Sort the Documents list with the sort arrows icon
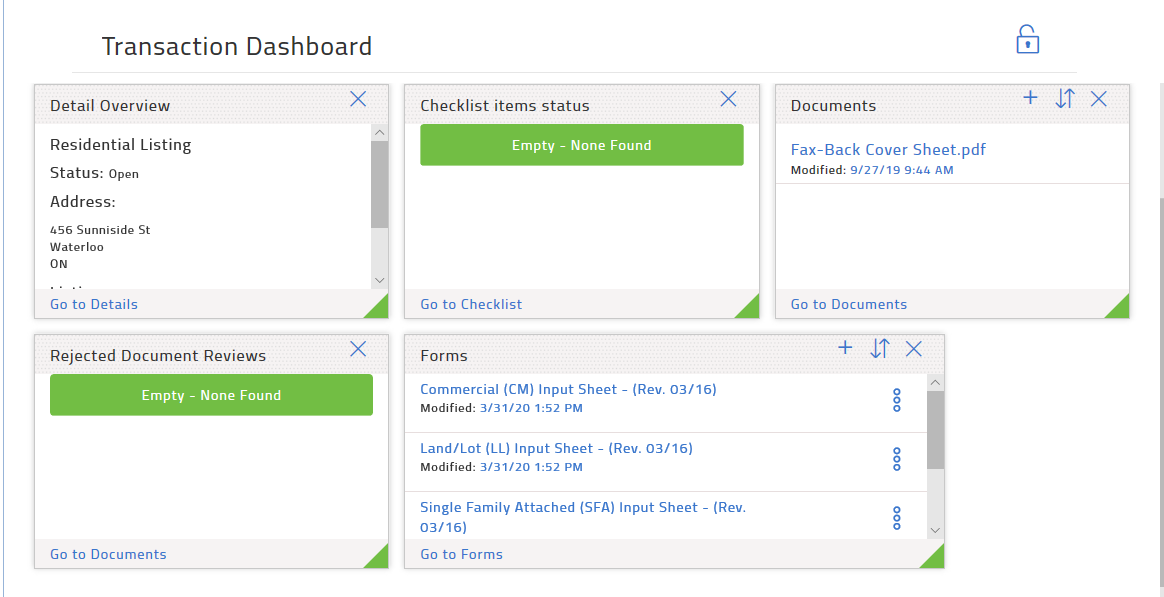Viewport: 1164px width, 597px height. 1064,97
